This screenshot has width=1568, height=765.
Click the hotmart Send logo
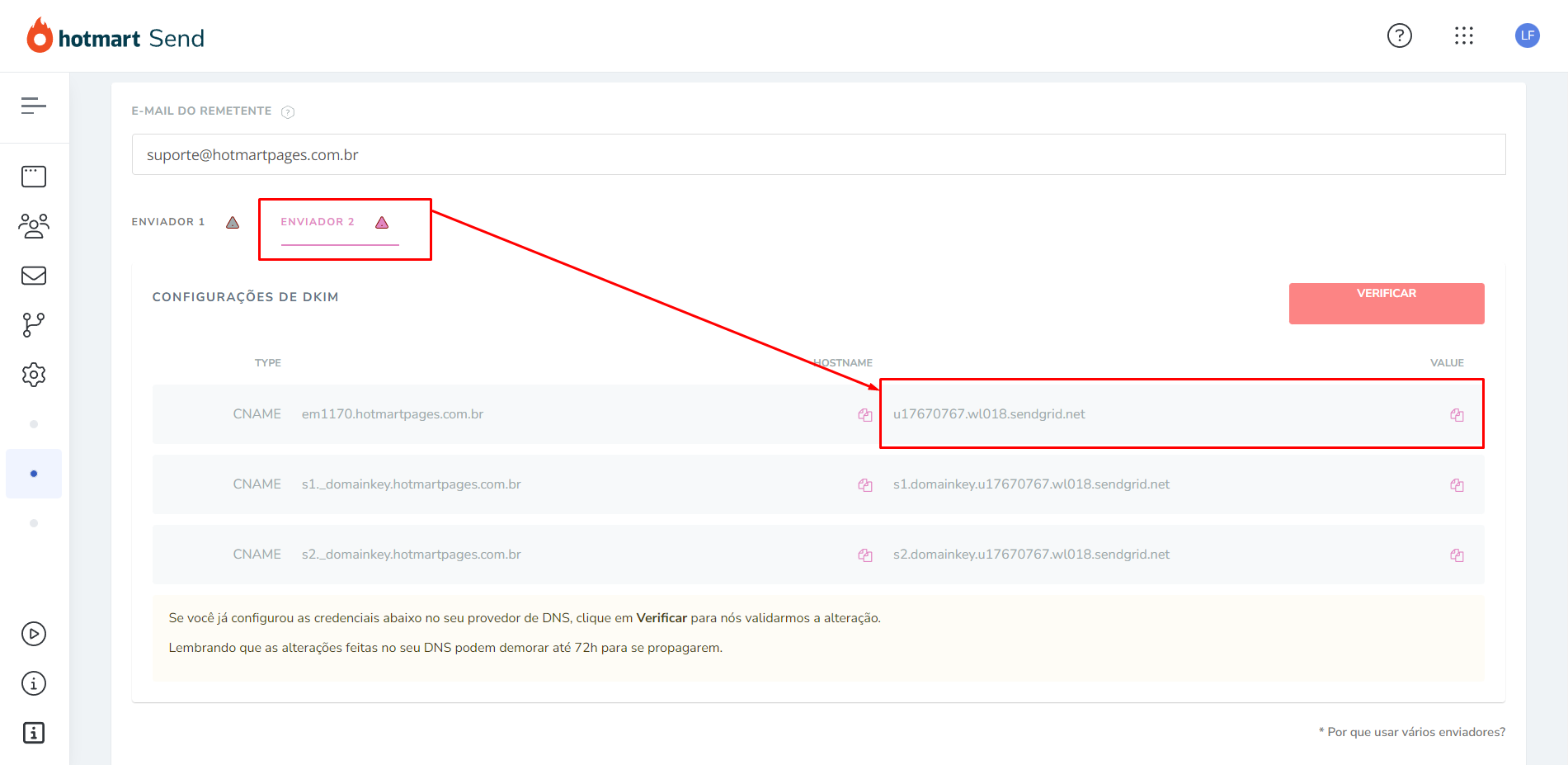pyautogui.click(x=115, y=37)
